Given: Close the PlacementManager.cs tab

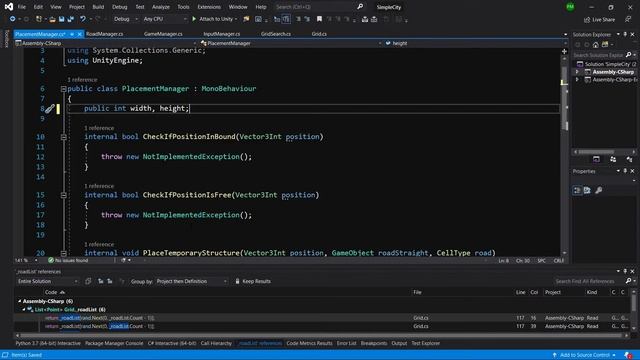Looking at the screenshot, I should click(x=80, y=34).
